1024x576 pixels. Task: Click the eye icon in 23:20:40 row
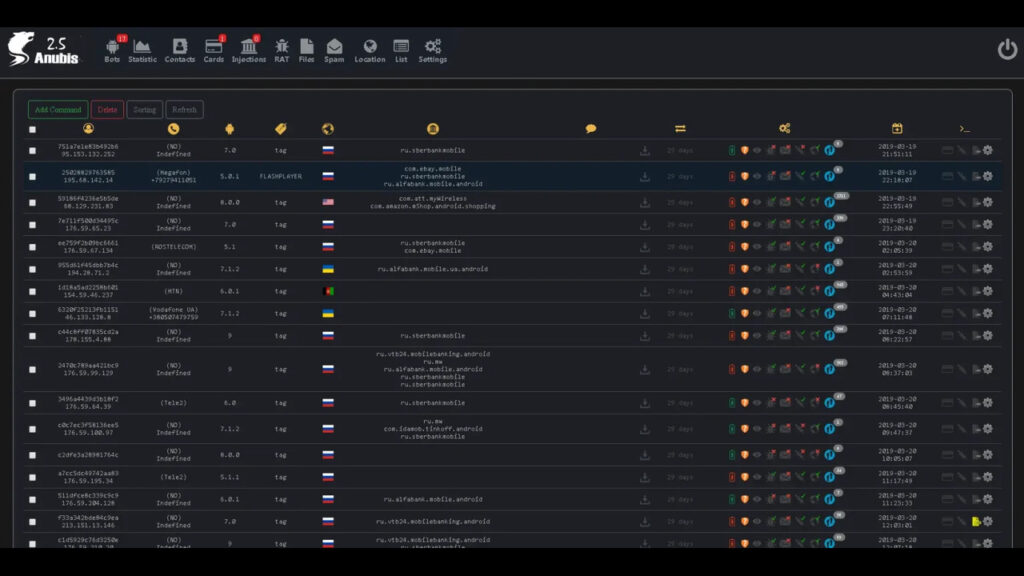pyautogui.click(x=758, y=225)
